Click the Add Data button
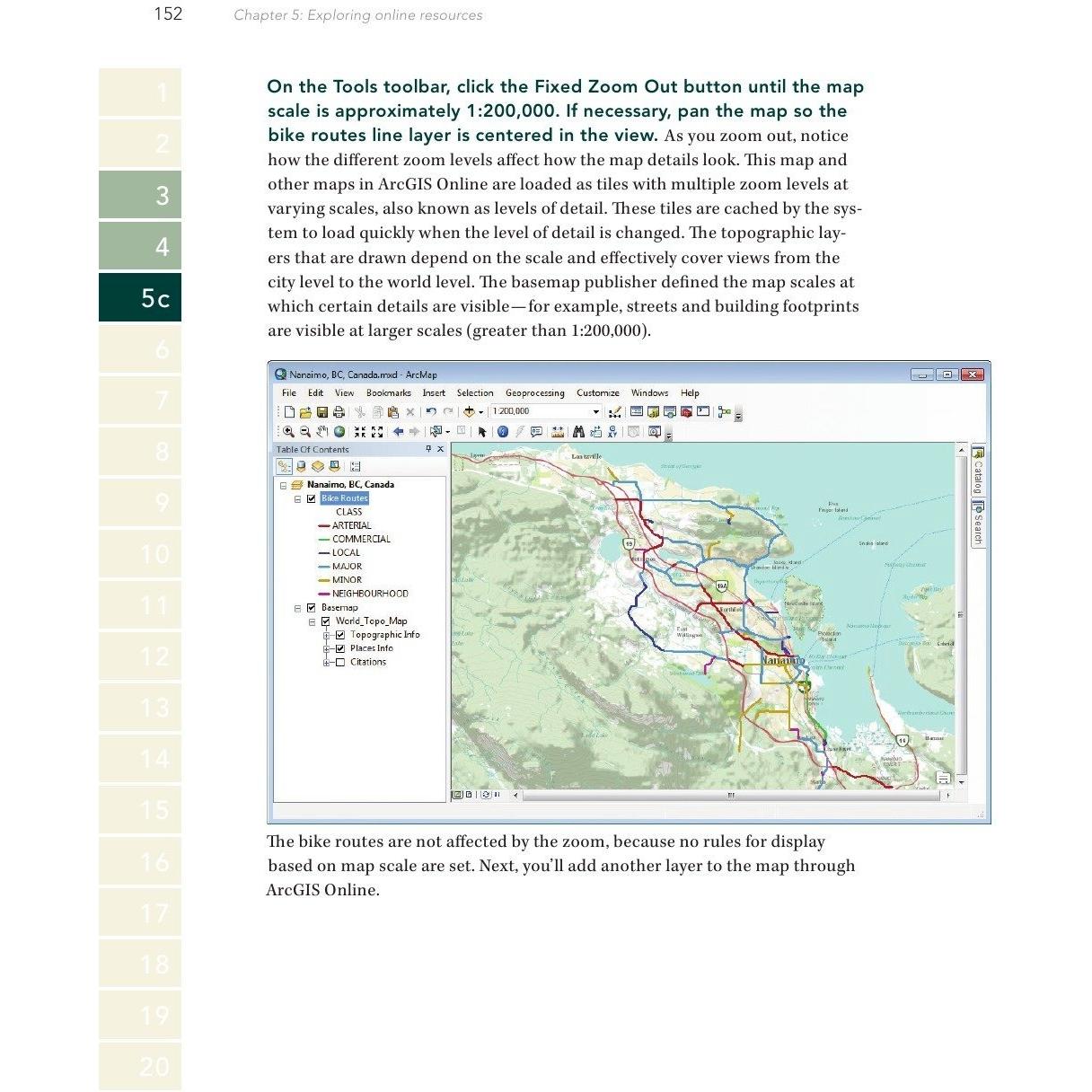1092x1092 pixels. [x=469, y=412]
